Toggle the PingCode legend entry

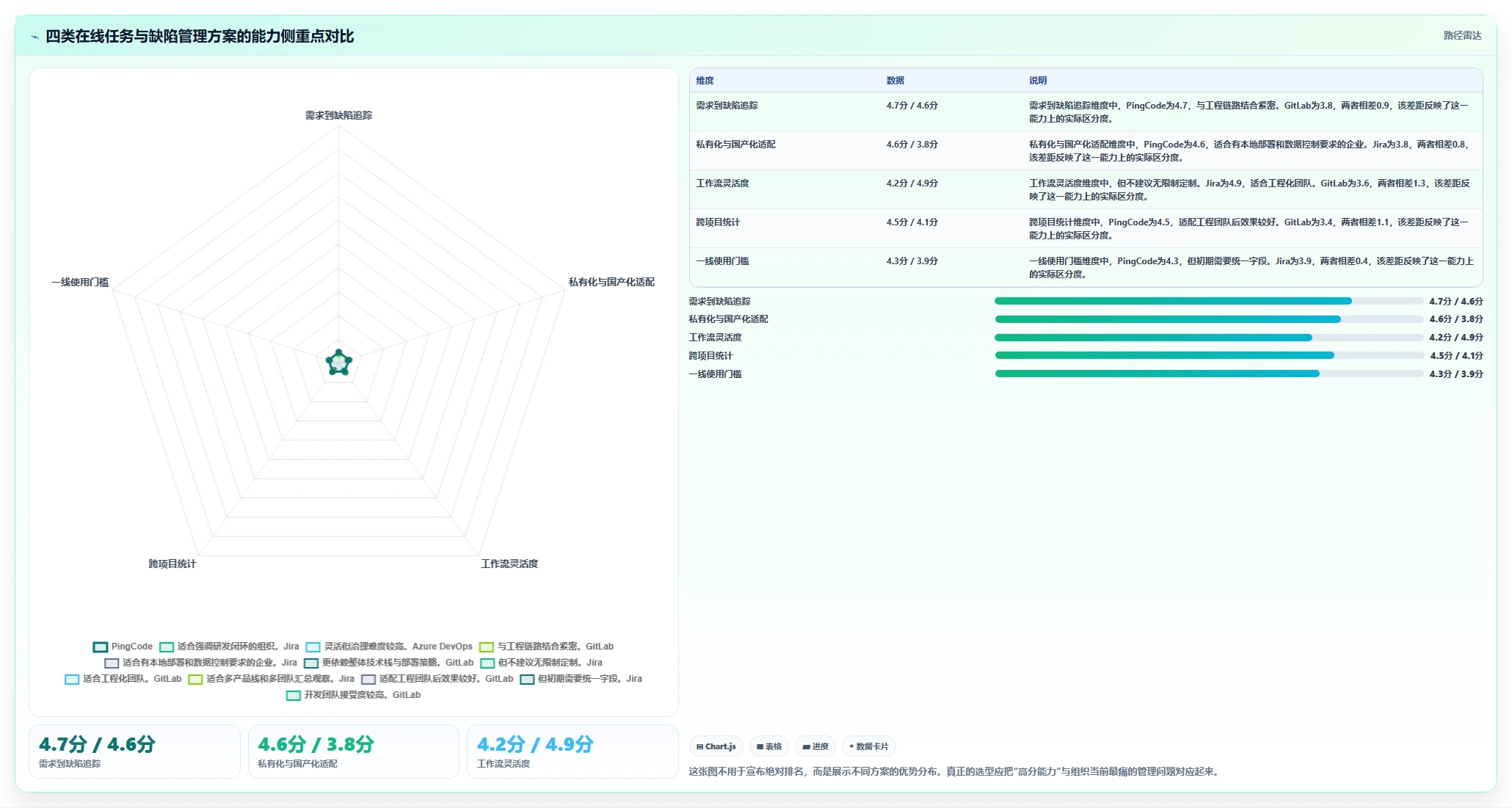(x=123, y=647)
